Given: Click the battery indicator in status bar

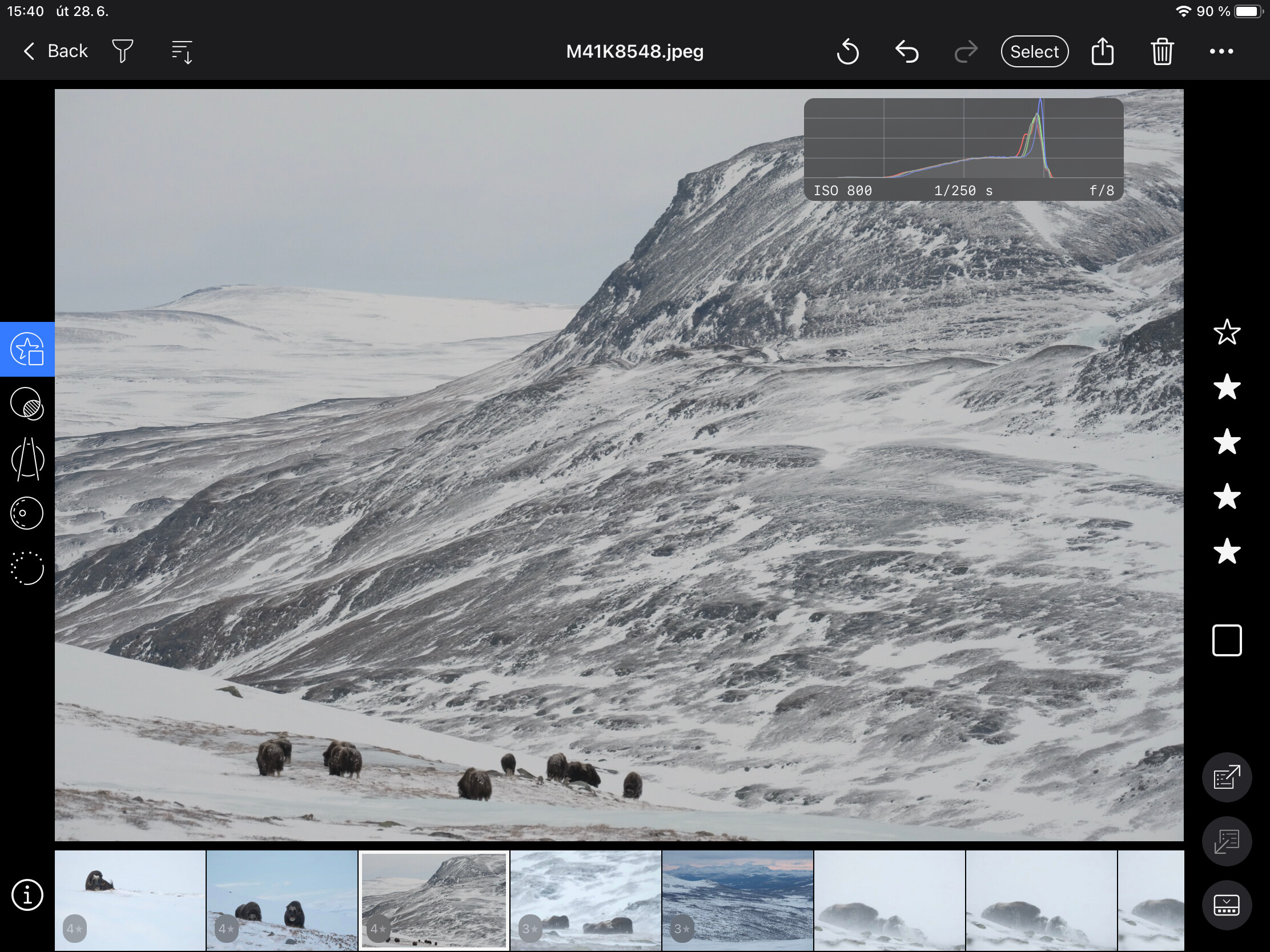Looking at the screenshot, I should pos(1249,11).
